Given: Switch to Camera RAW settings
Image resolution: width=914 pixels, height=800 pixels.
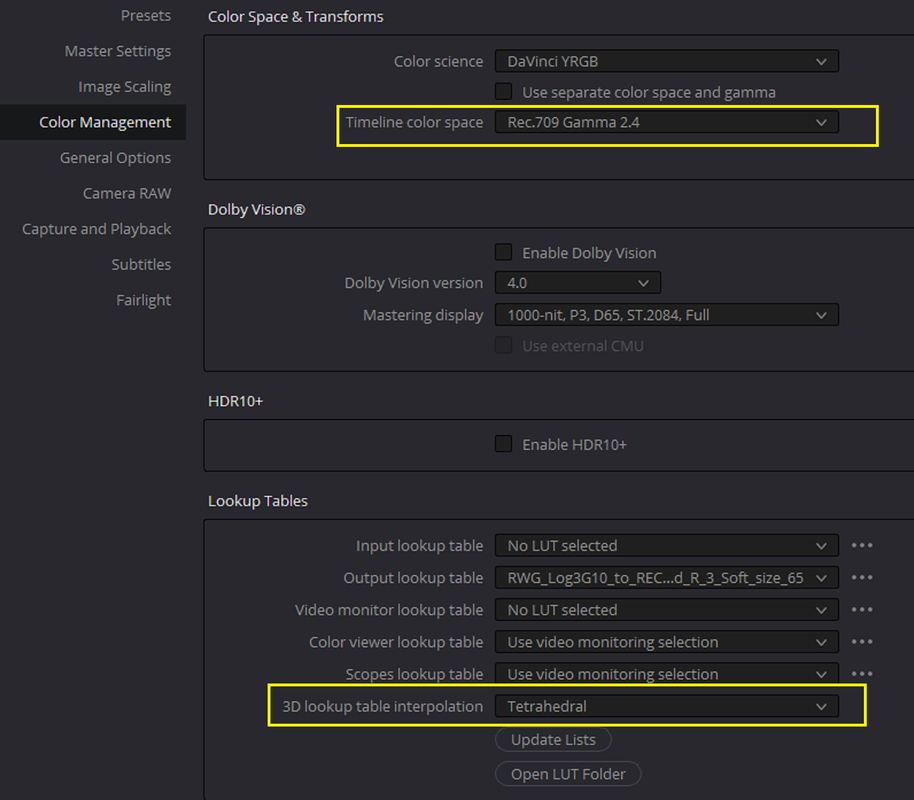Looking at the screenshot, I should (x=127, y=194).
